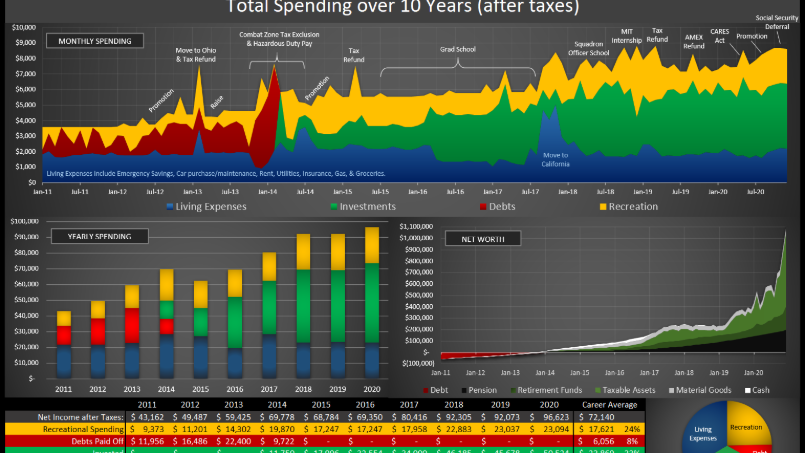This screenshot has height=453, width=805.
Task: Click the Taxable Assets legend swatch
Action: pyautogui.click(x=598, y=390)
